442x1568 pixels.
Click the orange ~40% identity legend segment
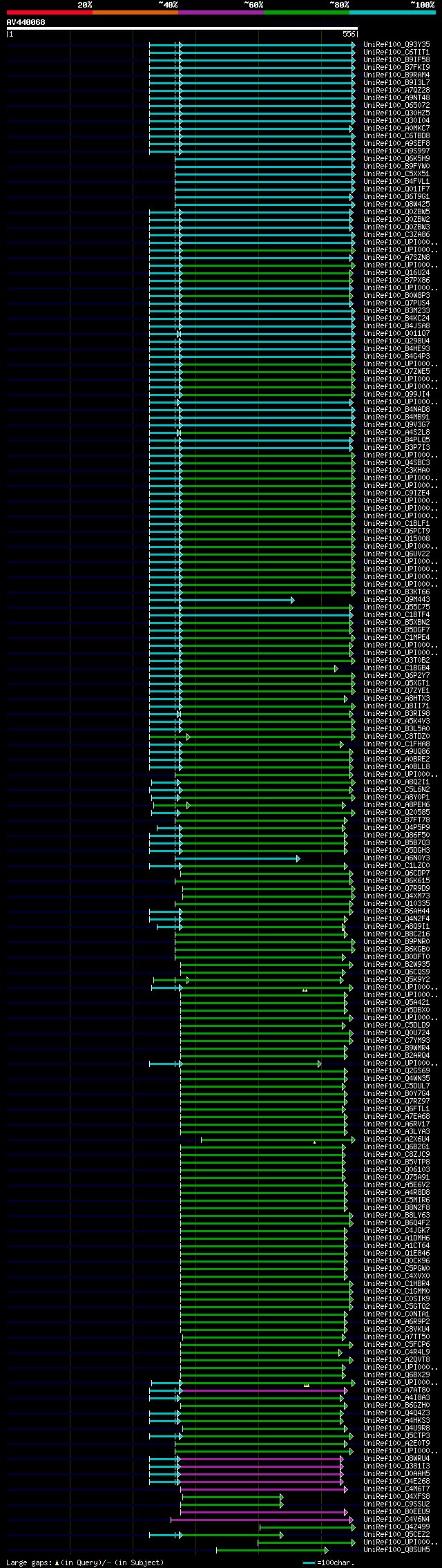pyautogui.click(x=135, y=12)
